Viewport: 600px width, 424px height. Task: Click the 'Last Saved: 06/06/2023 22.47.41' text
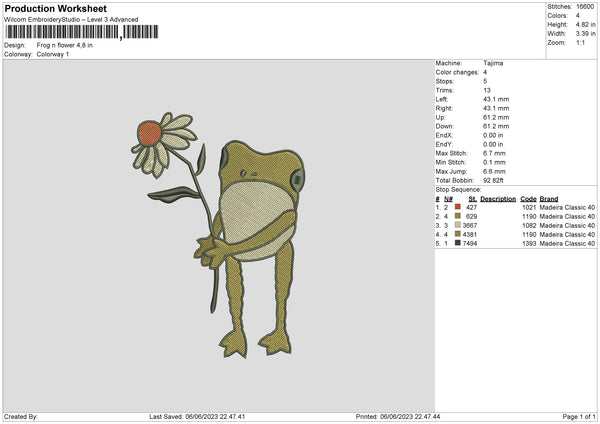pyautogui.click(x=197, y=417)
